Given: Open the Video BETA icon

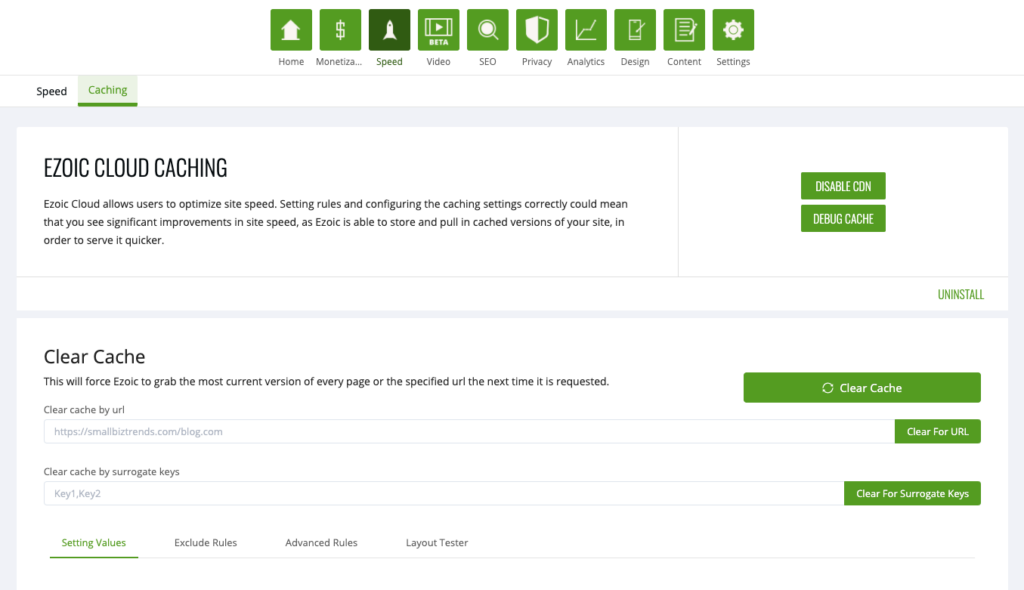Looking at the screenshot, I should click(x=438, y=29).
